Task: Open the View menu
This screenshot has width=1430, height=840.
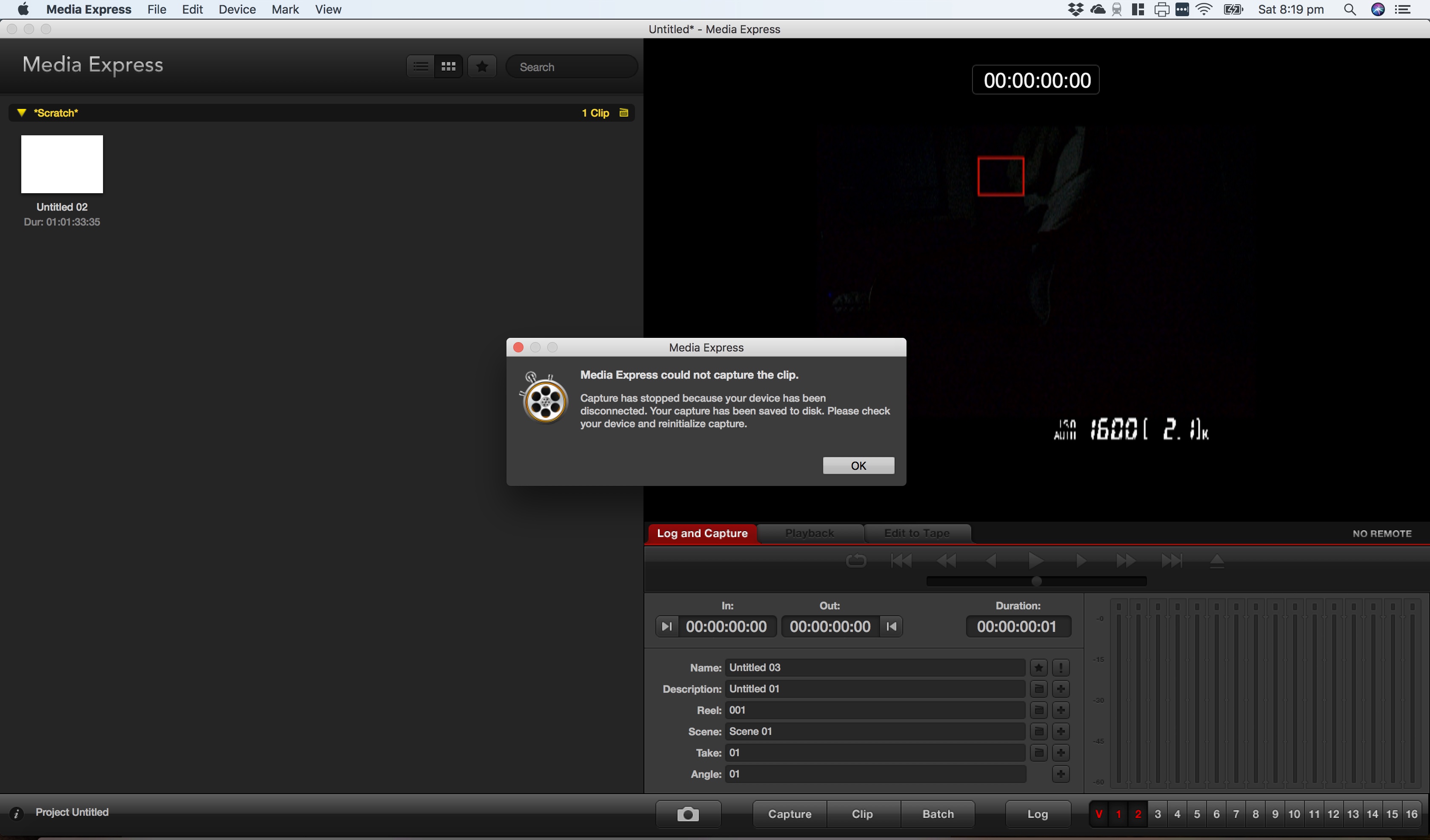Action: (x=328, y=10)
